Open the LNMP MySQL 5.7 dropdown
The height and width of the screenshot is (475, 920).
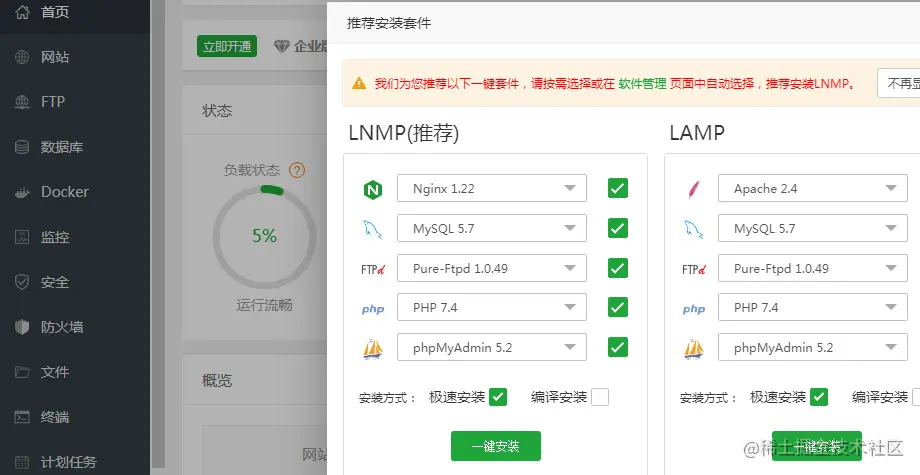click(492, 228)
